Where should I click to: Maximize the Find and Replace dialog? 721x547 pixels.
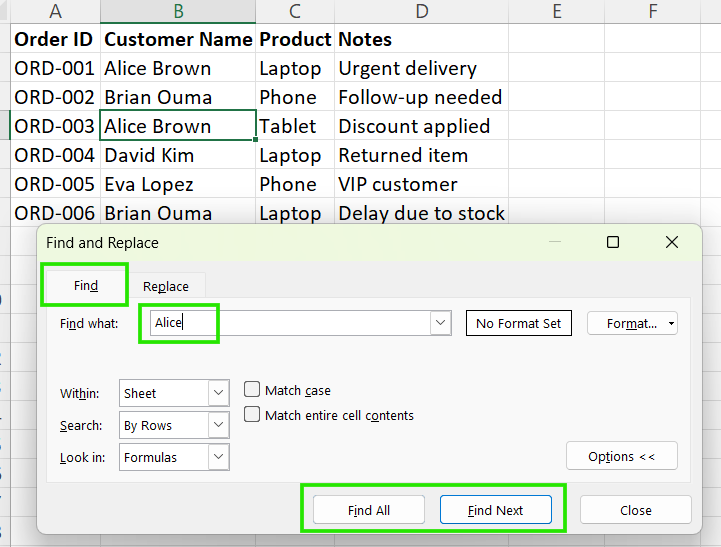click(x=613, y=242)
